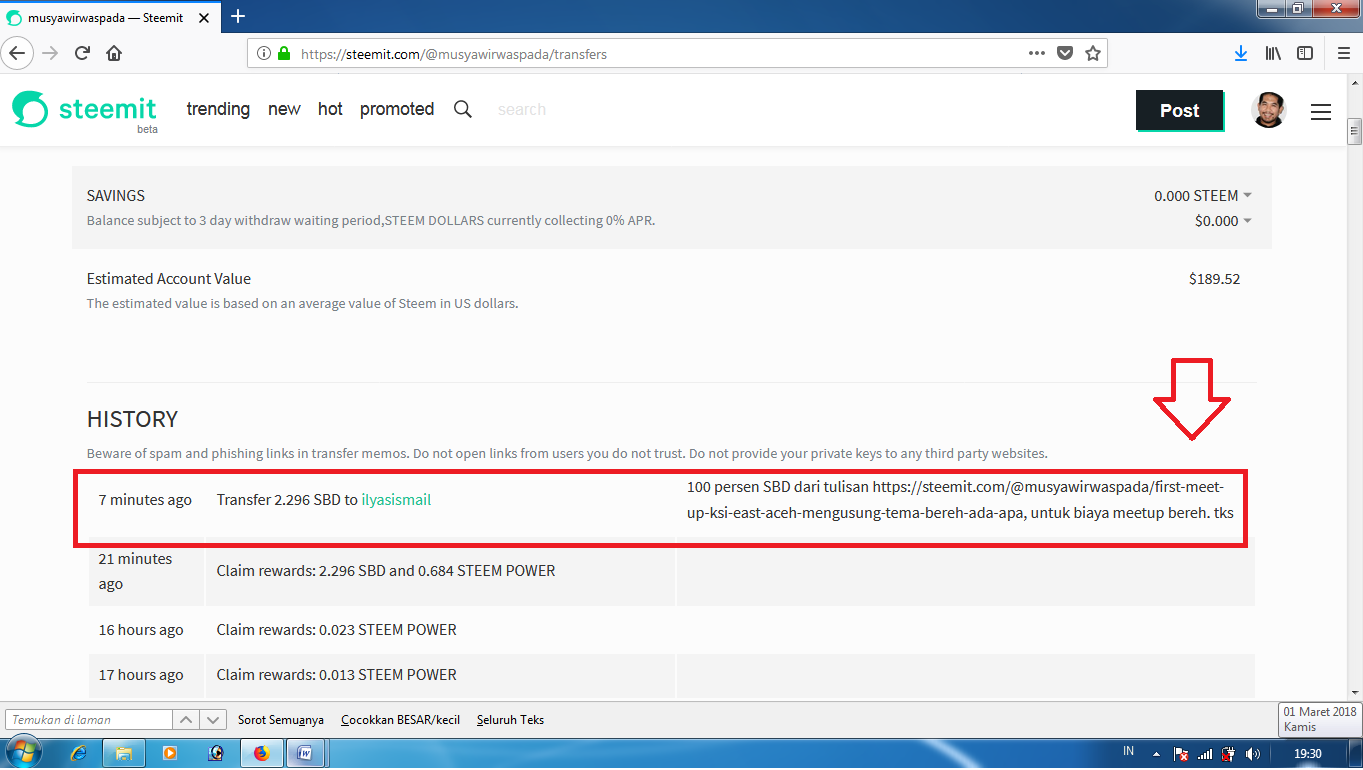Click find next arrow in find bar
1363x770 pixels.
[x=213, y=719]
